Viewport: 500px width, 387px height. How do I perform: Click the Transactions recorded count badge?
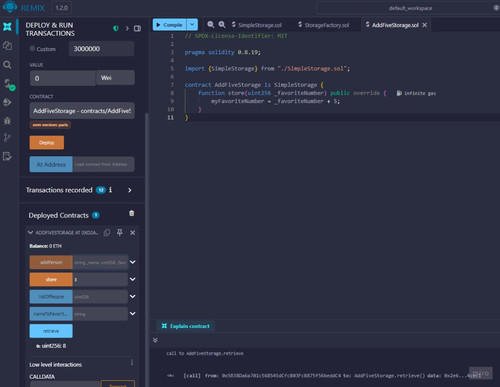(101, 190)
